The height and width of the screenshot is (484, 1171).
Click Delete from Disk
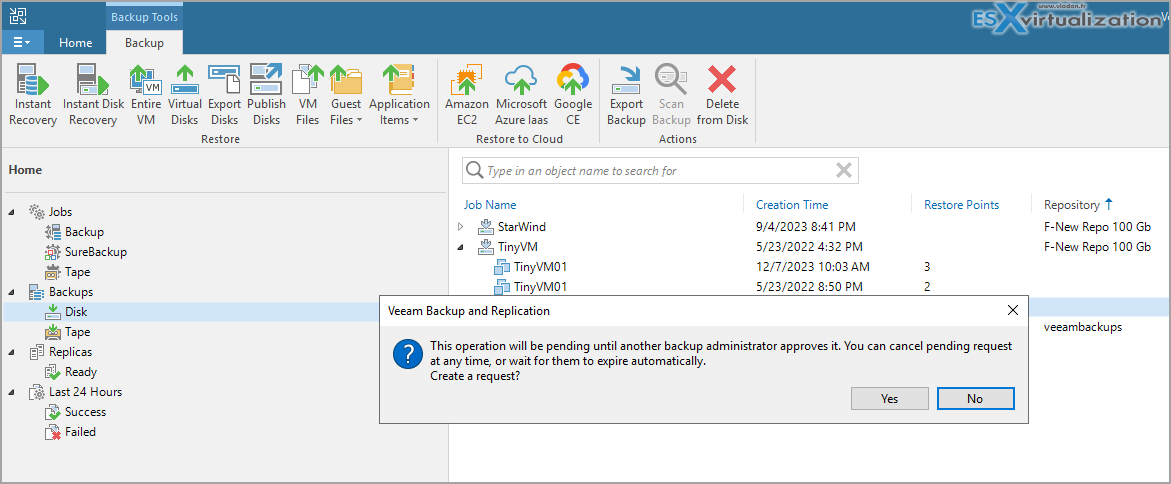(722, 95)
